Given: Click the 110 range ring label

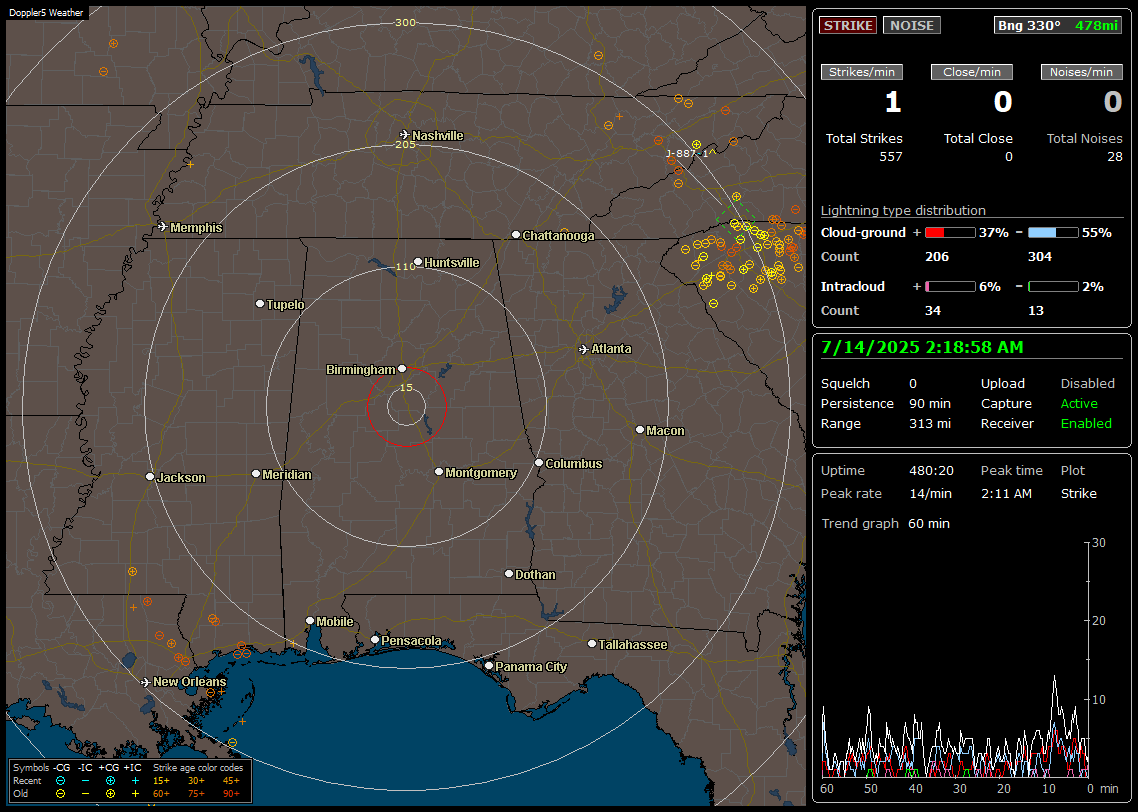Looking at the screenshot, I should pos(406,267).
